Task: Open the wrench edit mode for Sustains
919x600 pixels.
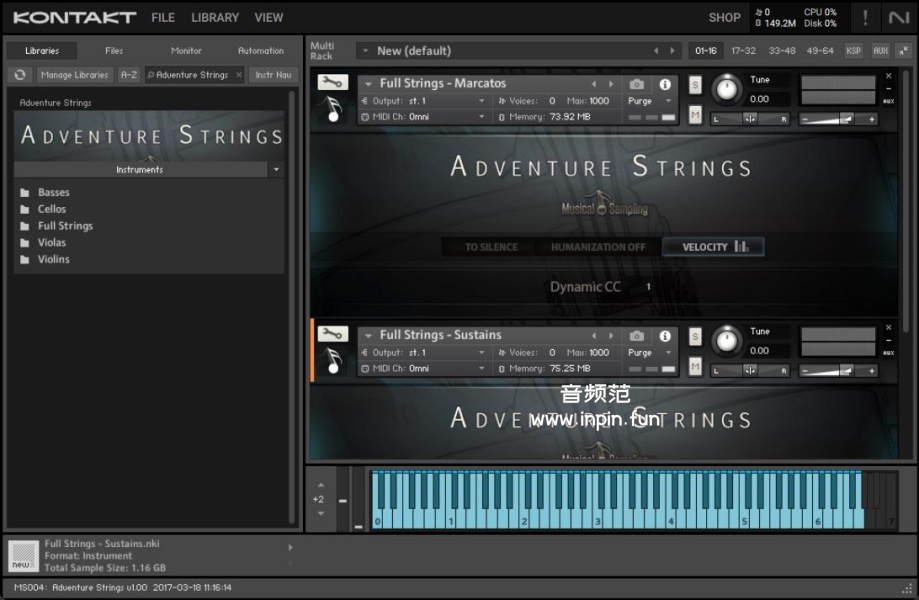Action: coord(333,335)
